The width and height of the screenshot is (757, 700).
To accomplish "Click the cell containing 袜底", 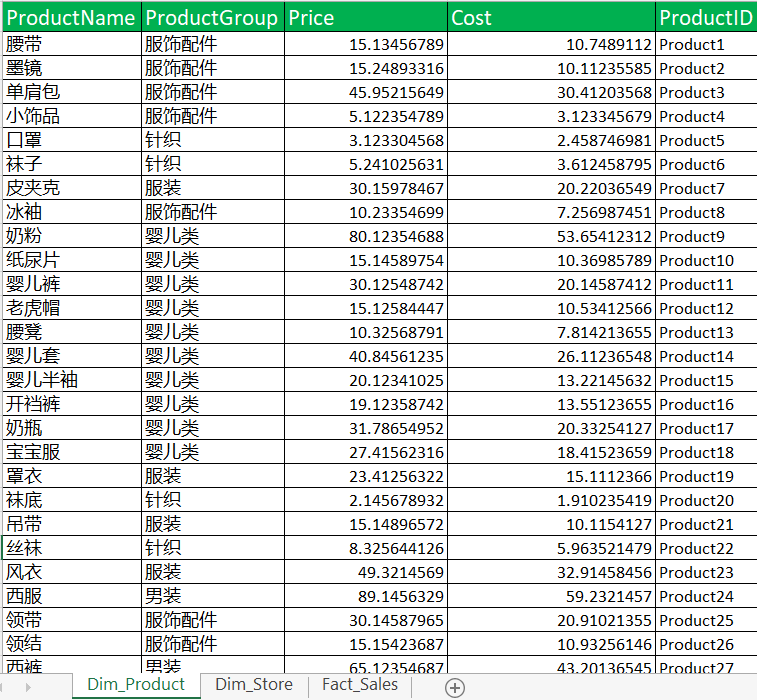I will click(x=72, y=500).
